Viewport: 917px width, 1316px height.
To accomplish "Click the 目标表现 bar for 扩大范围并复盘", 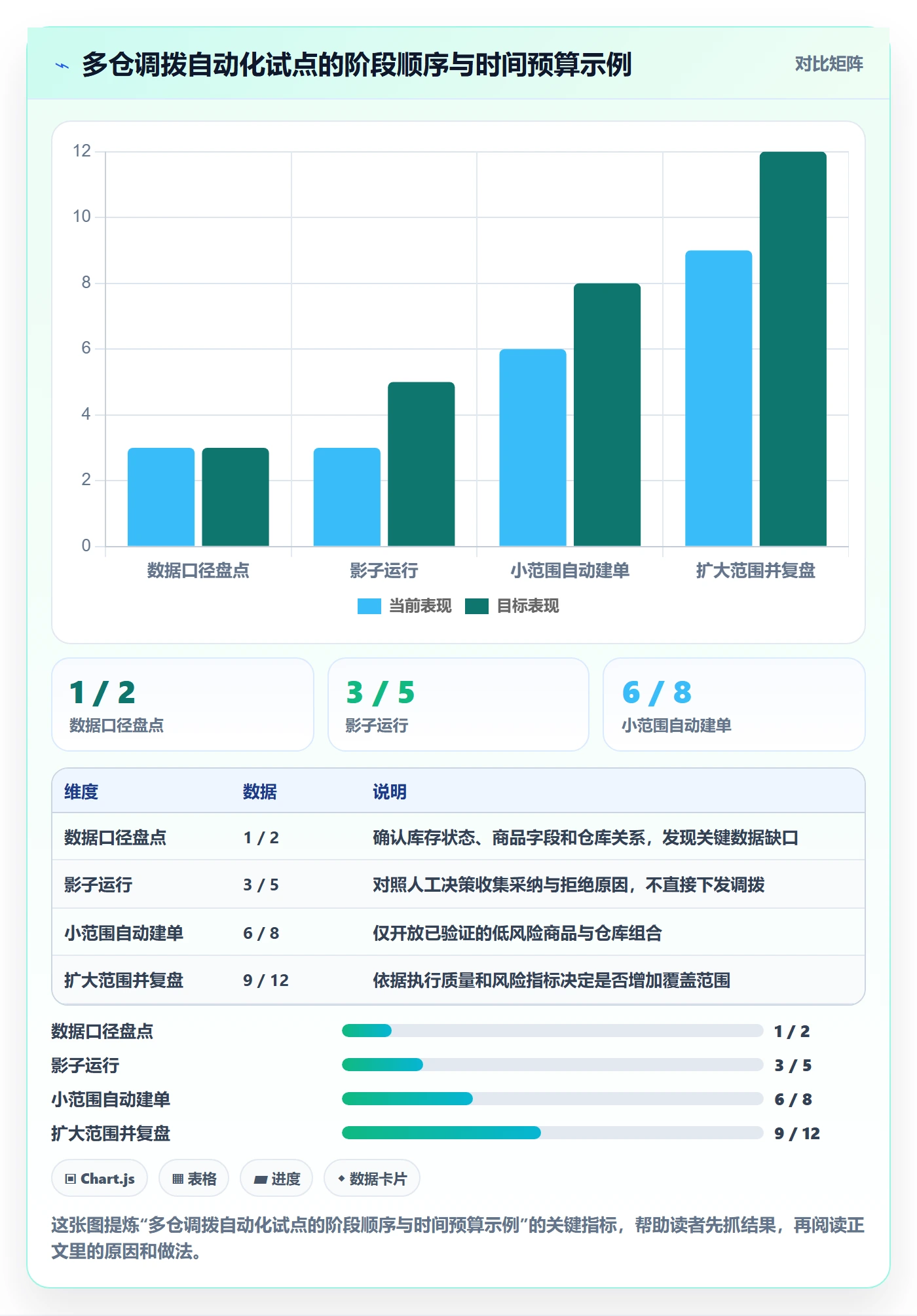I will click(793, 349).
